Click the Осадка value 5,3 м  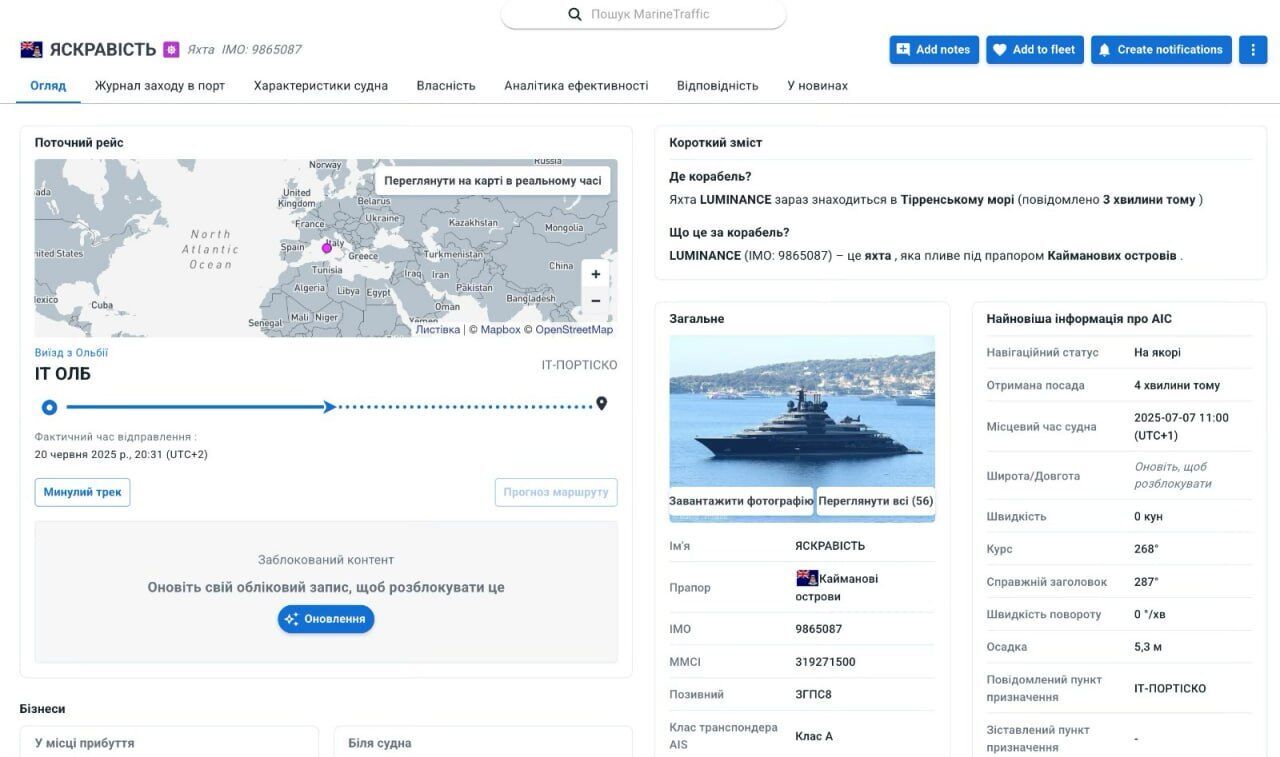pyautogui.click(x=1148, y=647)
